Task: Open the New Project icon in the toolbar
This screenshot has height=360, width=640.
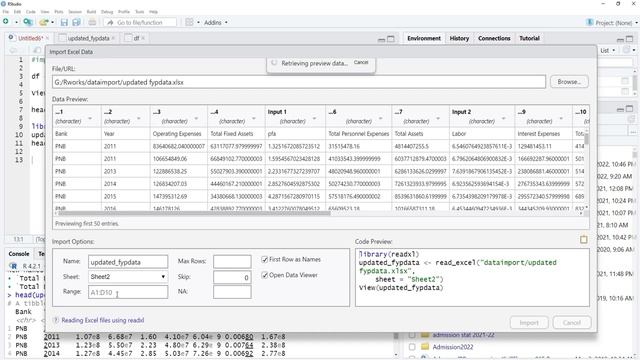Action: tap(28, 22)
